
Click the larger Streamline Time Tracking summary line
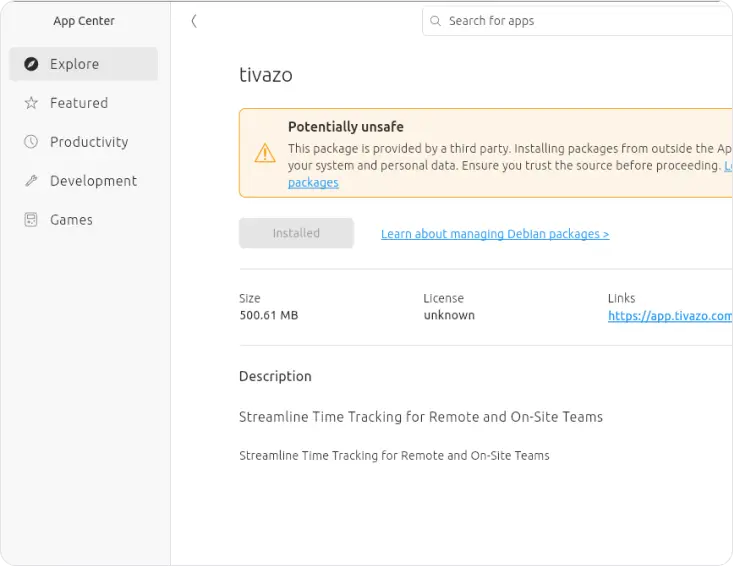coord(421,417)
